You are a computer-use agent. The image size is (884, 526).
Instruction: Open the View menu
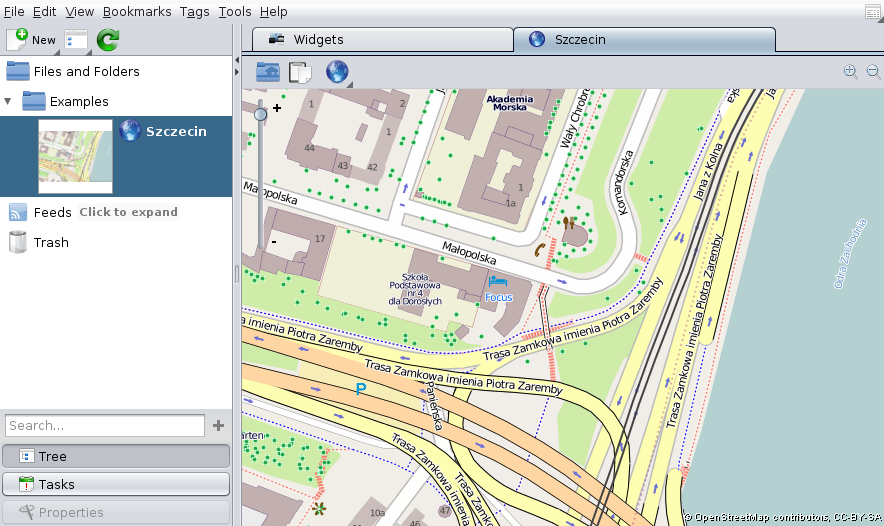(79, 11)
